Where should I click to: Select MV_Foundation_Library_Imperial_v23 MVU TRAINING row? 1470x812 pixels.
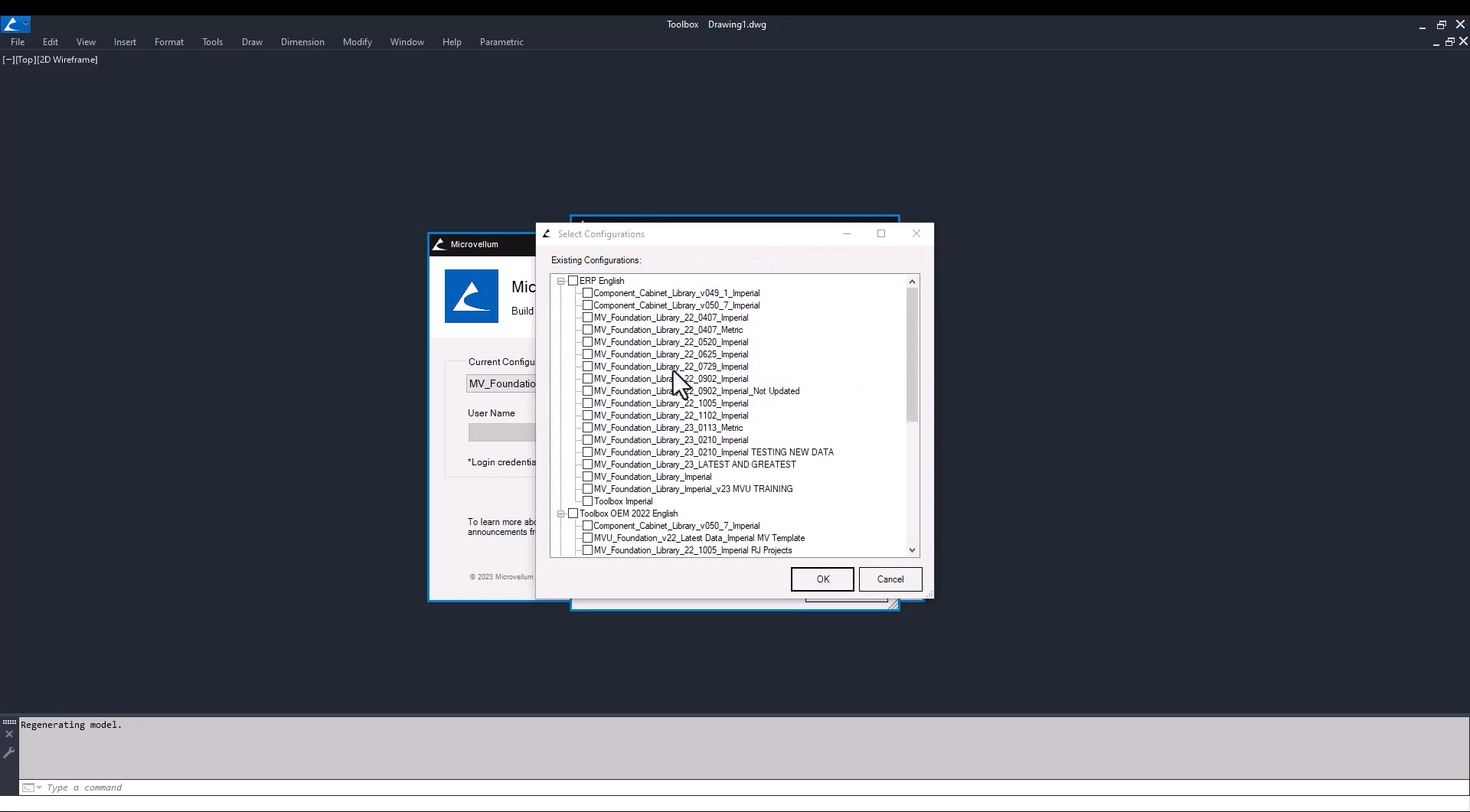pyautogui.click(x=693, y=489)
